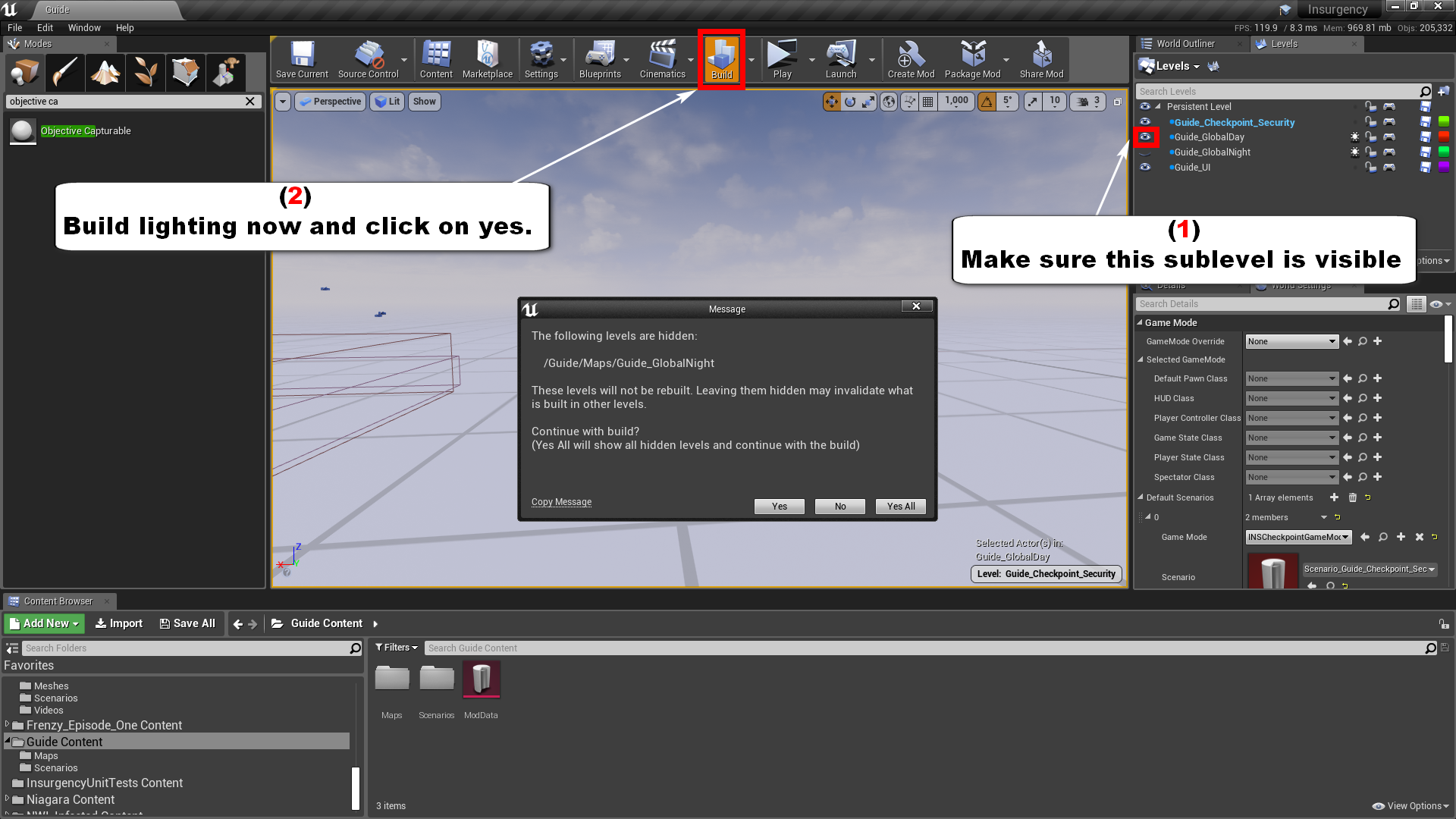This screenshot has height=819, width=1456.
Task: Open the viewport options dropdown arrow
Action: pos(283,102)
